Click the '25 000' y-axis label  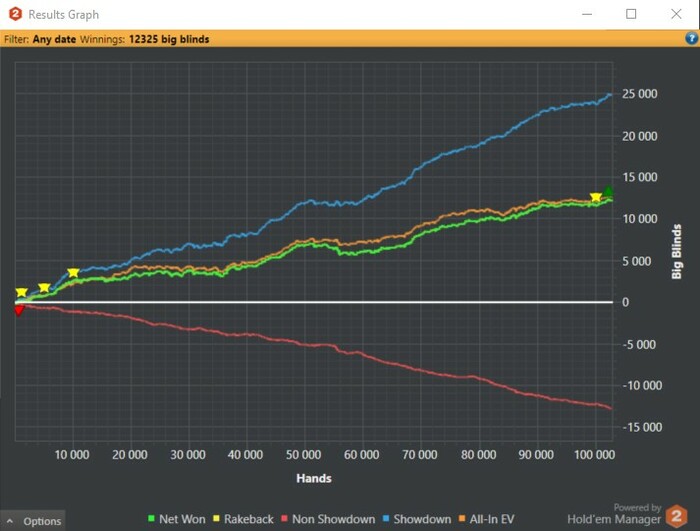(x=640, y=94)
